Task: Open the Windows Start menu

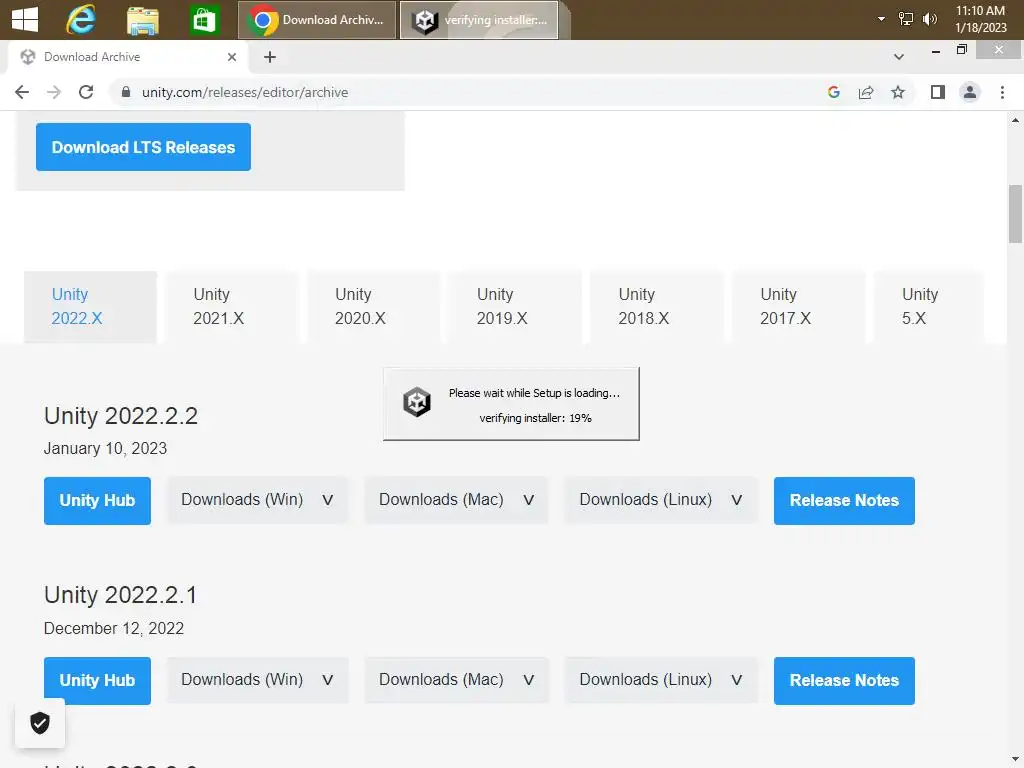Action: pos(25,20)
